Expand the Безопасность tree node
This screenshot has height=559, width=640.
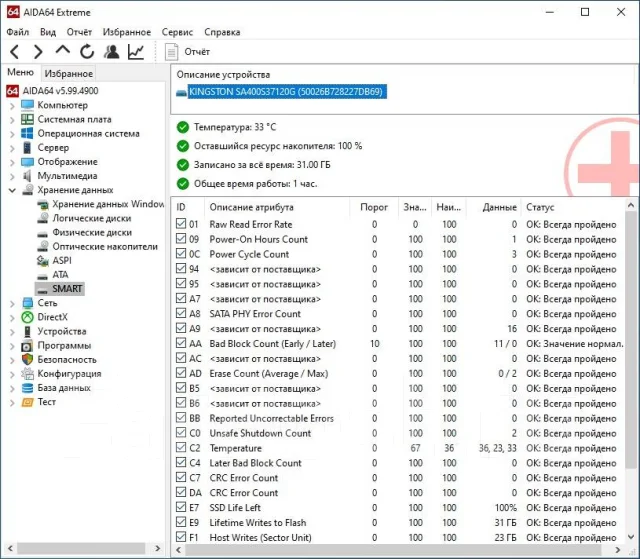[x=12, y=360]
